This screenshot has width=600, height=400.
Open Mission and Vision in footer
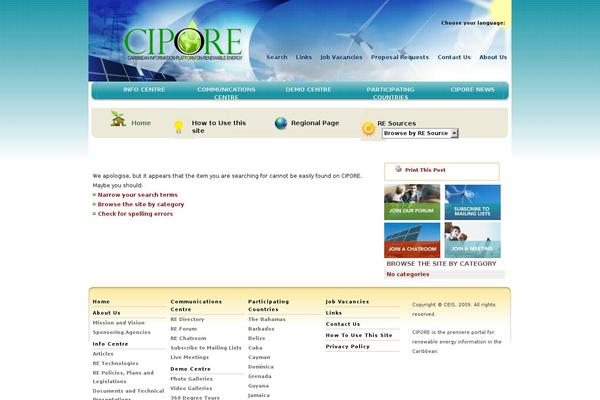(119, 323)
